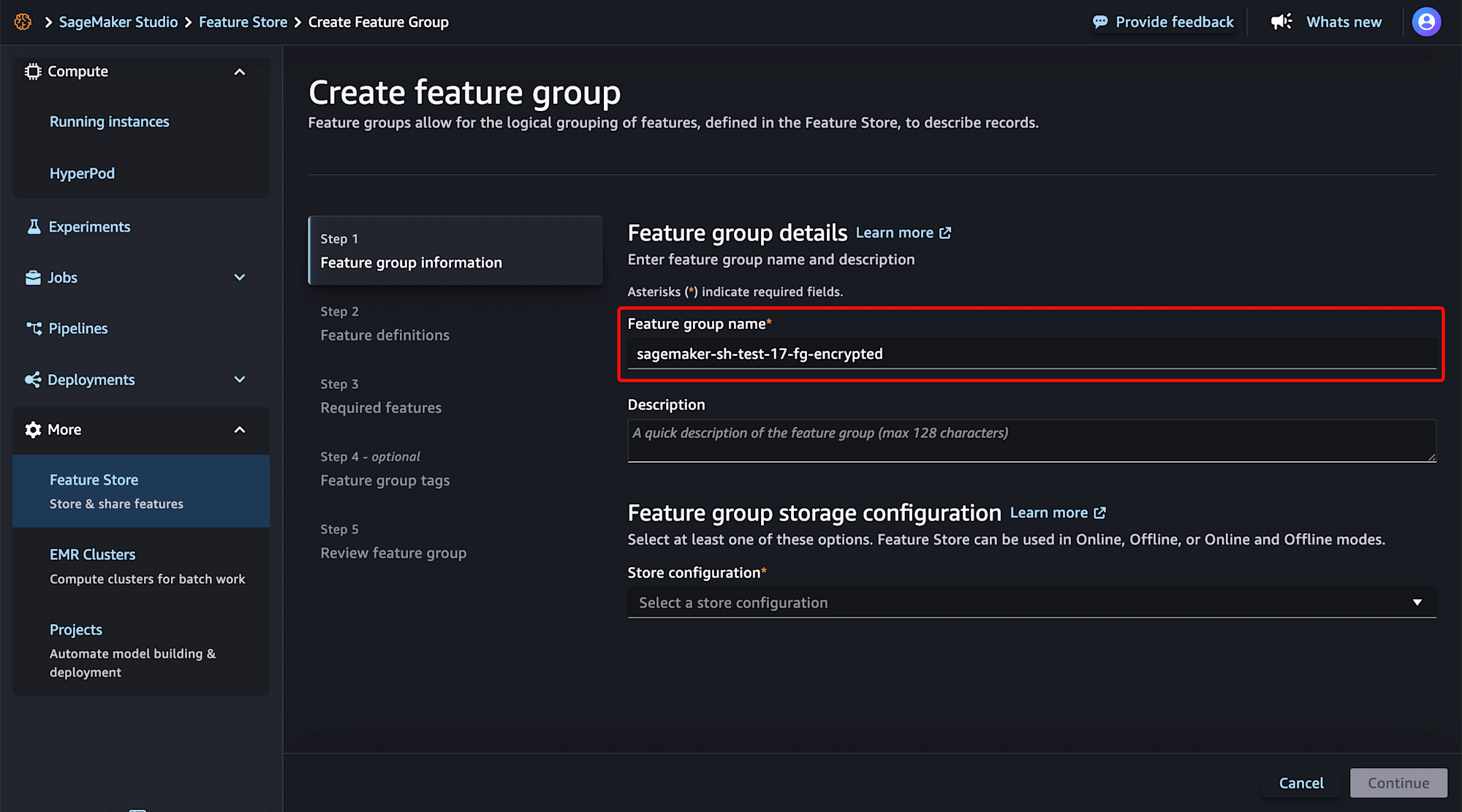Select Step 1 Feature group information
The height and width of the screenshot is (812, 1462).
coord(455,251)
